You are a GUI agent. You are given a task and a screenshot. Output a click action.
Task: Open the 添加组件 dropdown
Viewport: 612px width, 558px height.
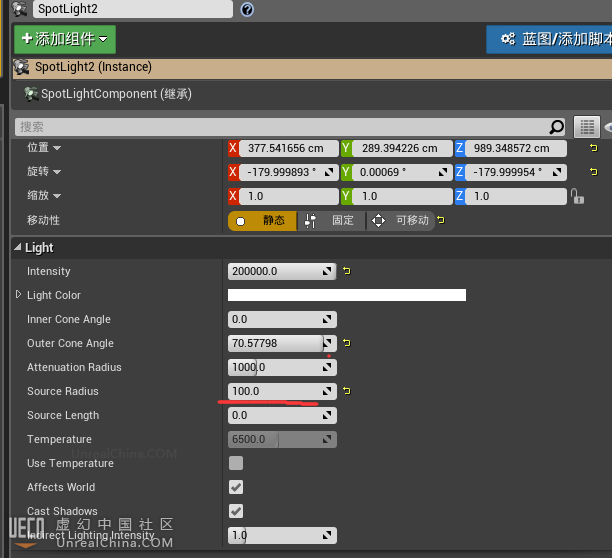click(x=65, y=39)
